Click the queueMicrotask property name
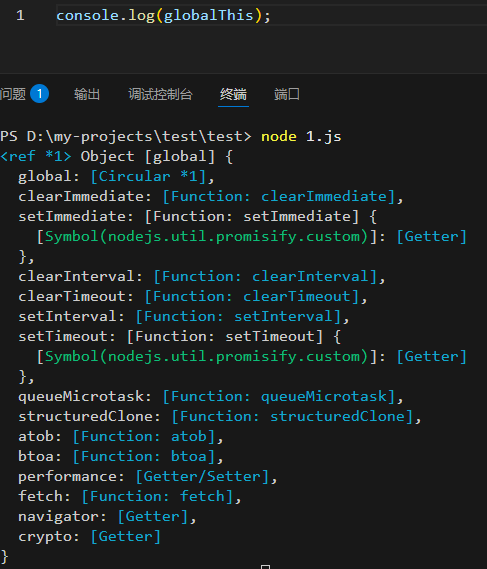 pos(81,396)
